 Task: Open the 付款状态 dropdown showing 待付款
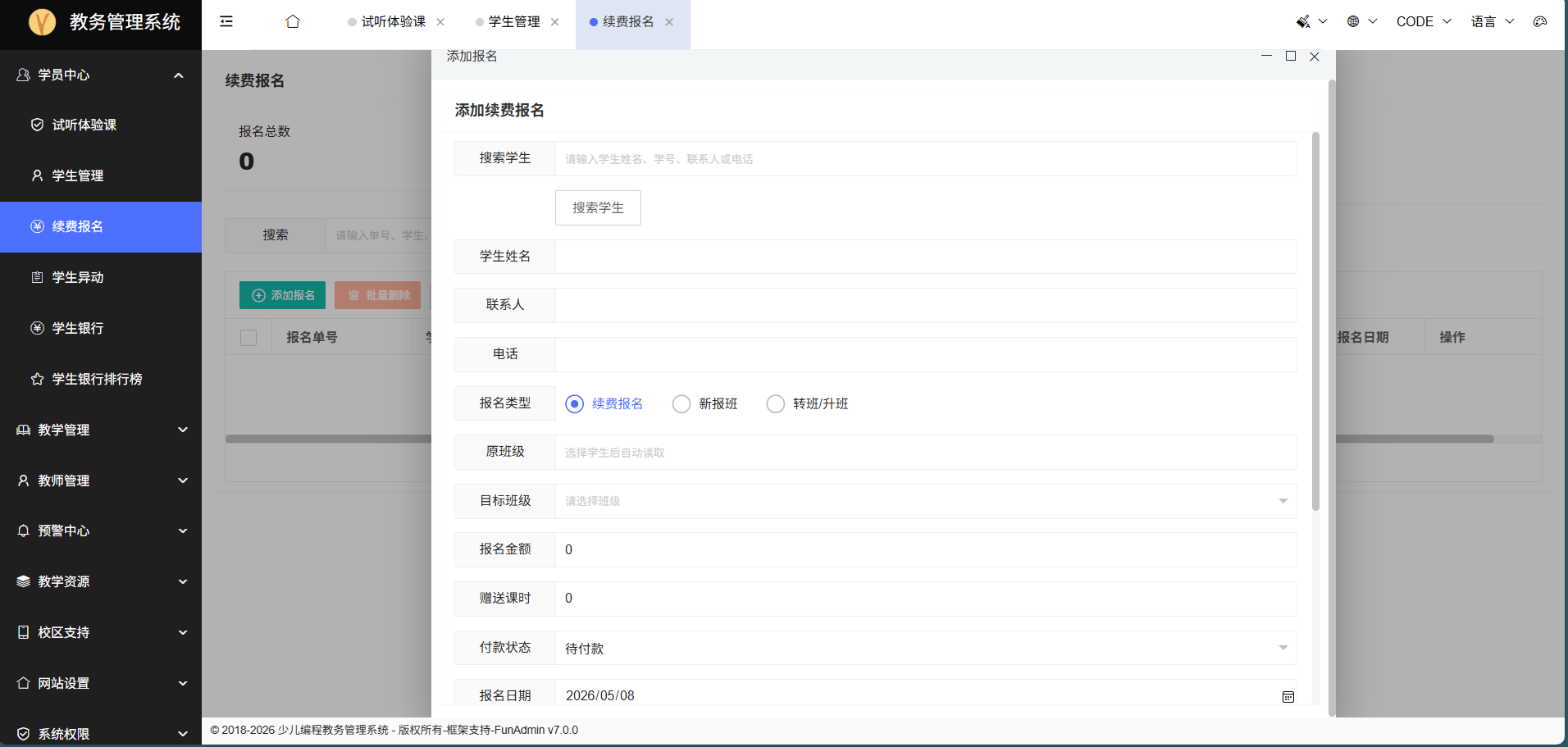coord(926,648)
